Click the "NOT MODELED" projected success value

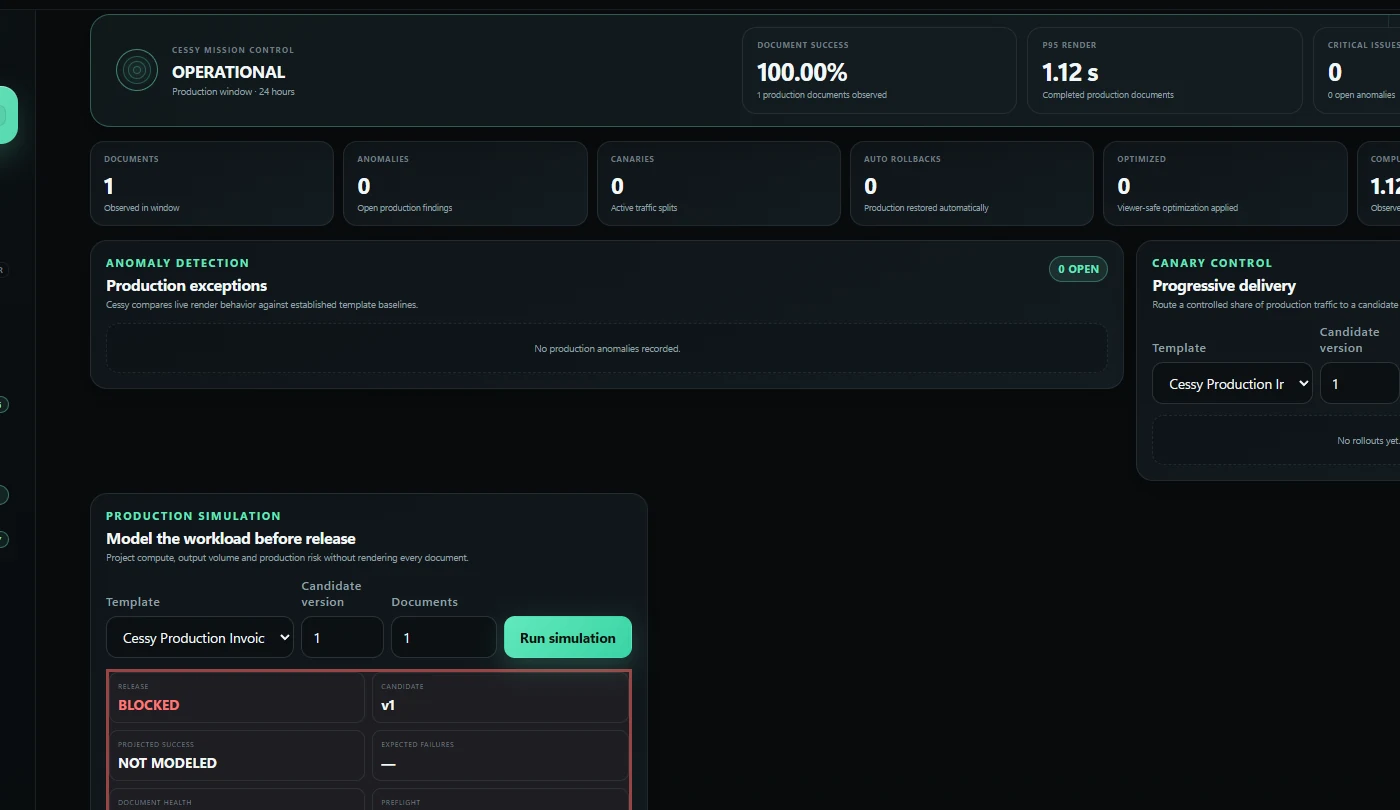(x=167, y=763)
